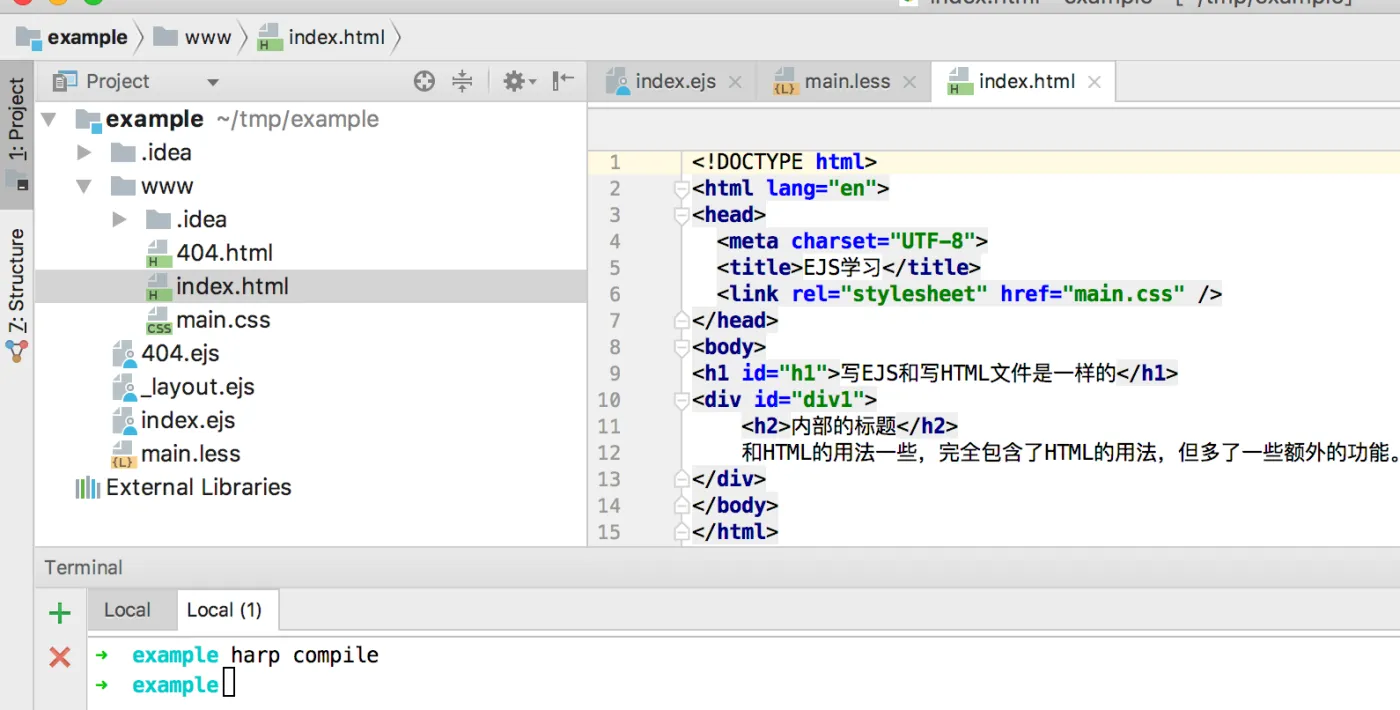
Task: Open 404.html in the project tree
Action: click(x=224, y=253)
